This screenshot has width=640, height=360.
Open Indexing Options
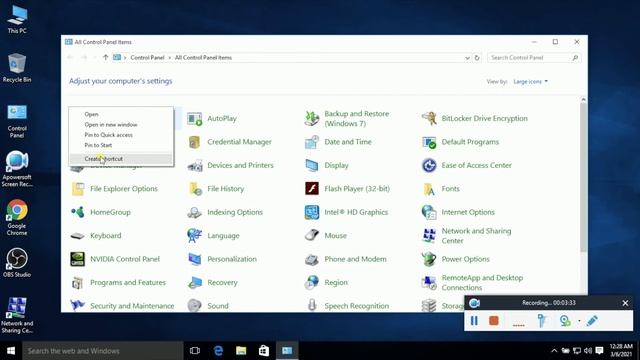click(225, 212)
